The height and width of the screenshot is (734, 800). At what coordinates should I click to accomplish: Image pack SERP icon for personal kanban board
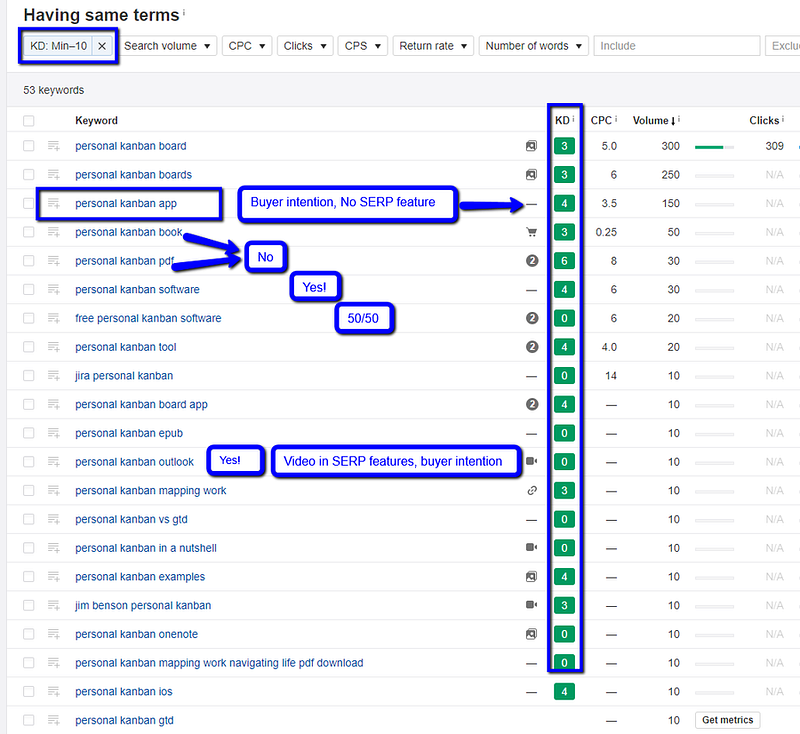pos(532,146)
